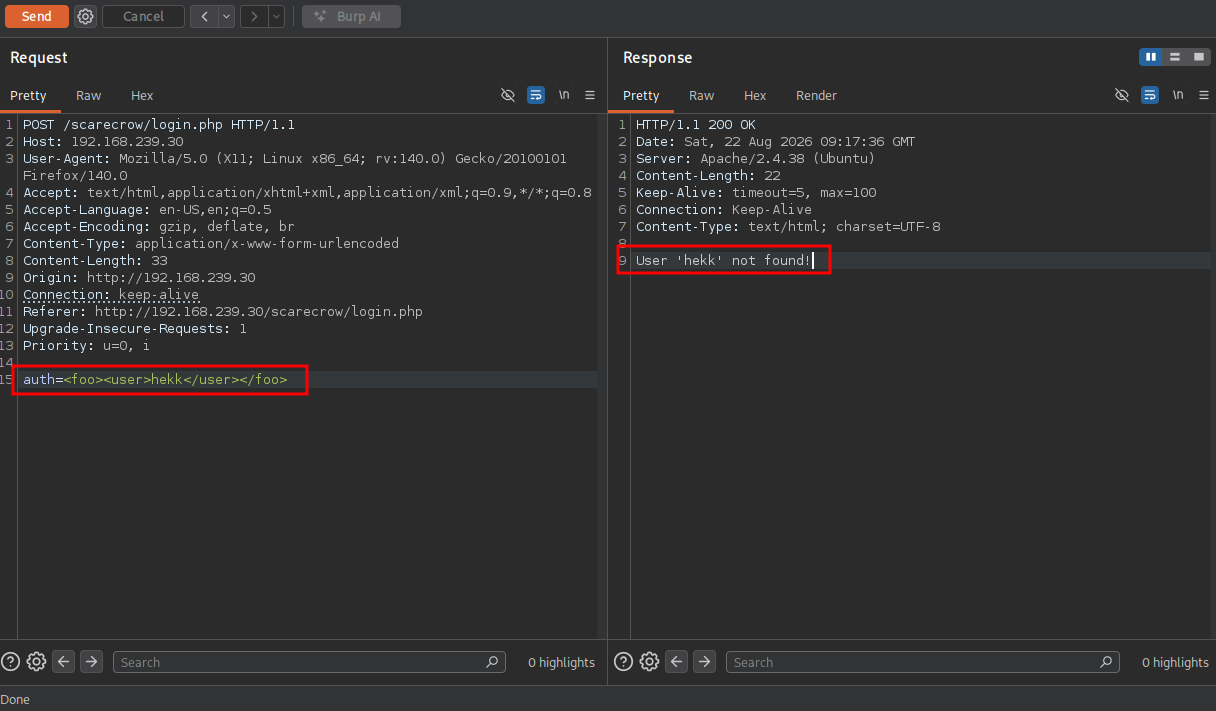Switch to the Request Hex tab
Image resolution: width=1216 pixels, height=711 pixels.
pyautogui.click(x=142, y=96)
